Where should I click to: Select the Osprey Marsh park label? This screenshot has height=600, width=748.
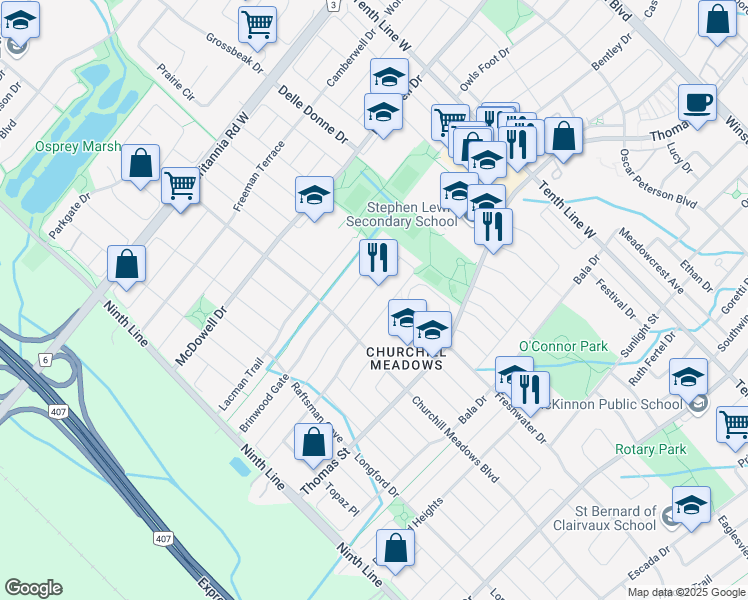[78, 146]
